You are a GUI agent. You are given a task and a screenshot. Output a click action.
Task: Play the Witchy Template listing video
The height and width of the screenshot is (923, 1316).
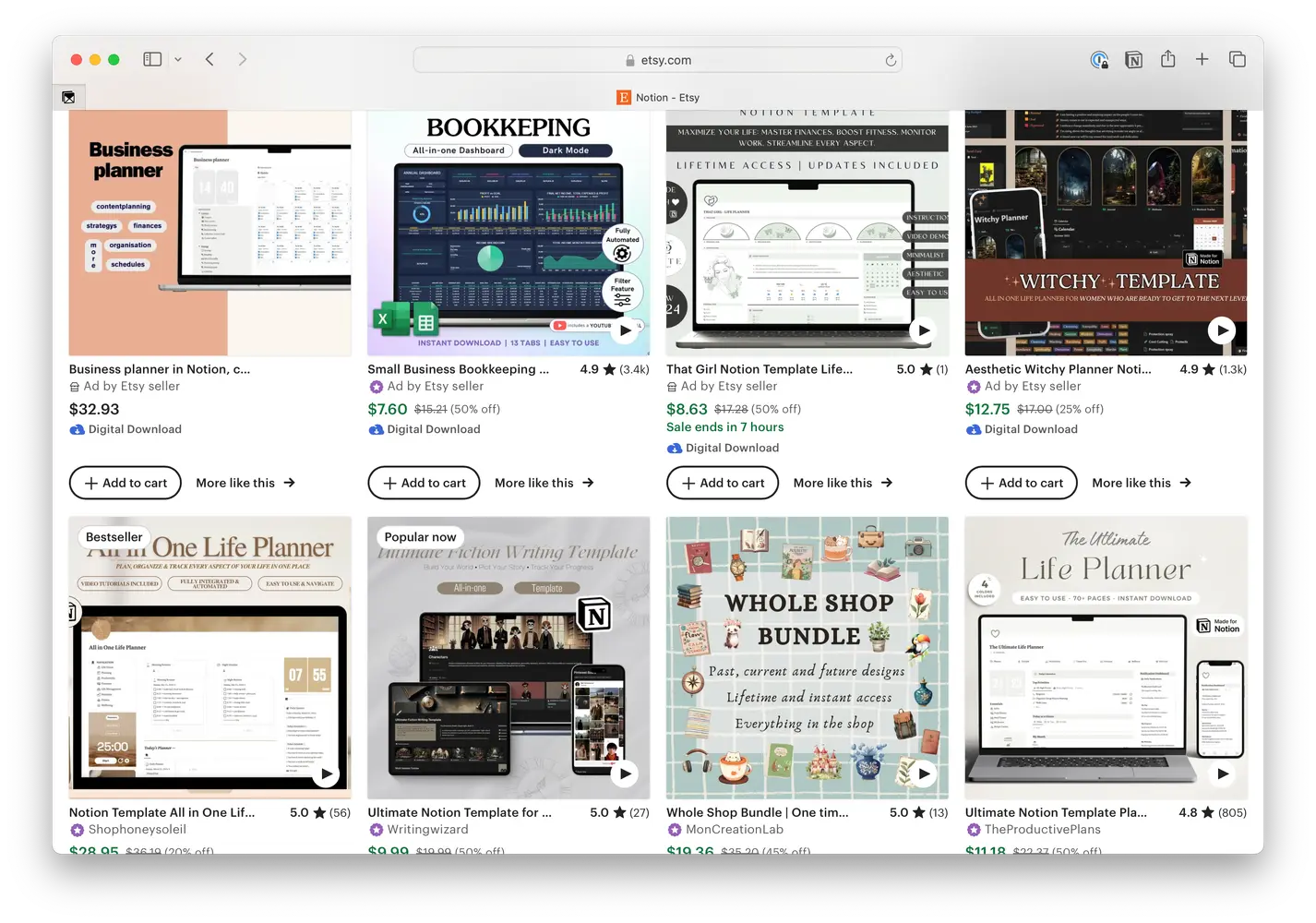(1222, 330)
